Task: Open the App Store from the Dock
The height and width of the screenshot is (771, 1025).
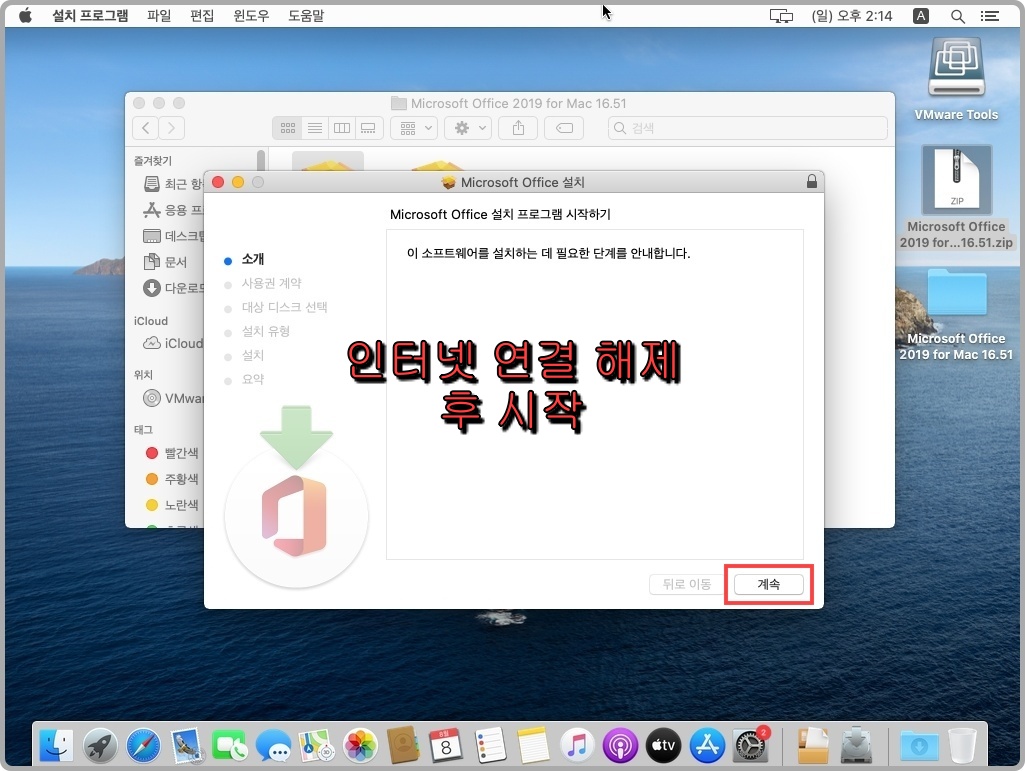Action: click(706, 745)
